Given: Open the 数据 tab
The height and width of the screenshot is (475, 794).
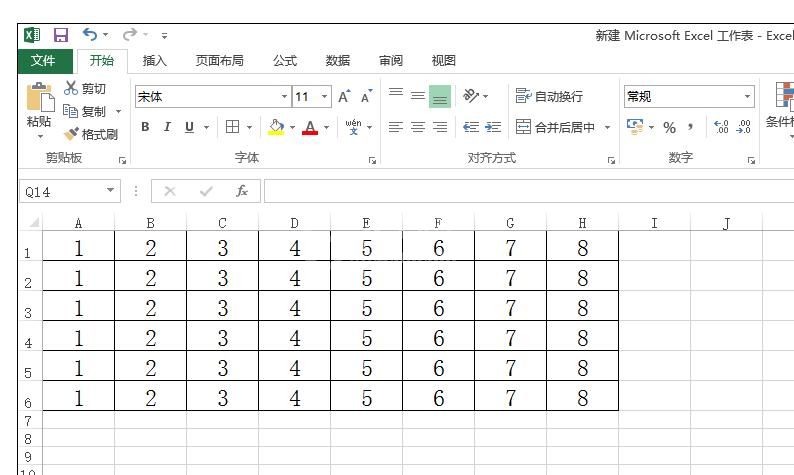Looking at the screenshot, I should [338, 61].
